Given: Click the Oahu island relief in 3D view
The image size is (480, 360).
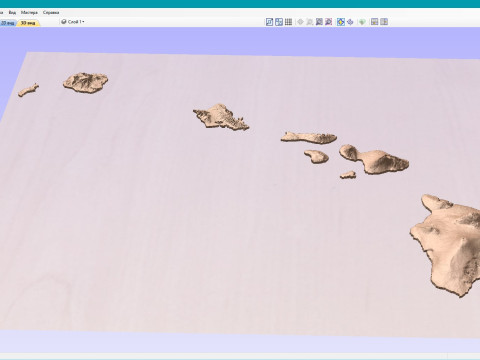Looking at the screenshot, I should 221,117.
